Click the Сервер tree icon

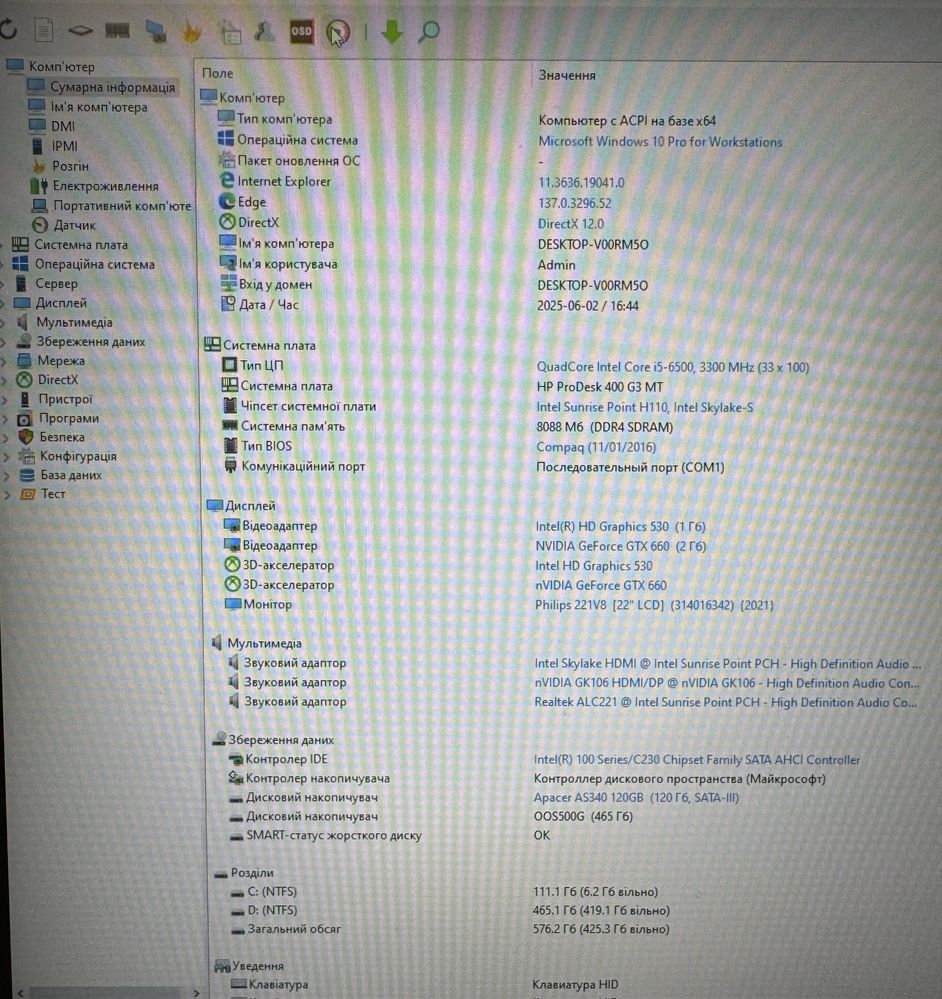(x=21, y=283)
